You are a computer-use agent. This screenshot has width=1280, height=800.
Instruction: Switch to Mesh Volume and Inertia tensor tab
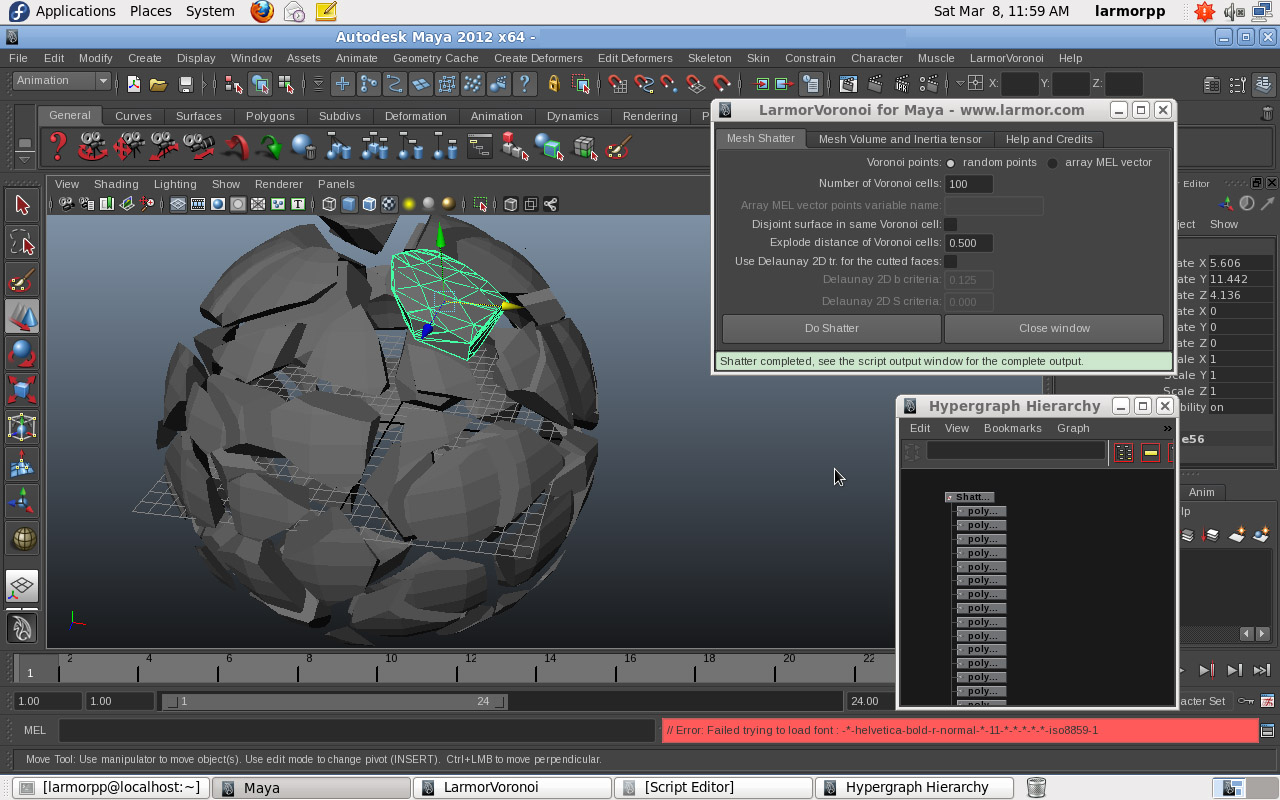click(x=900, y=139)
